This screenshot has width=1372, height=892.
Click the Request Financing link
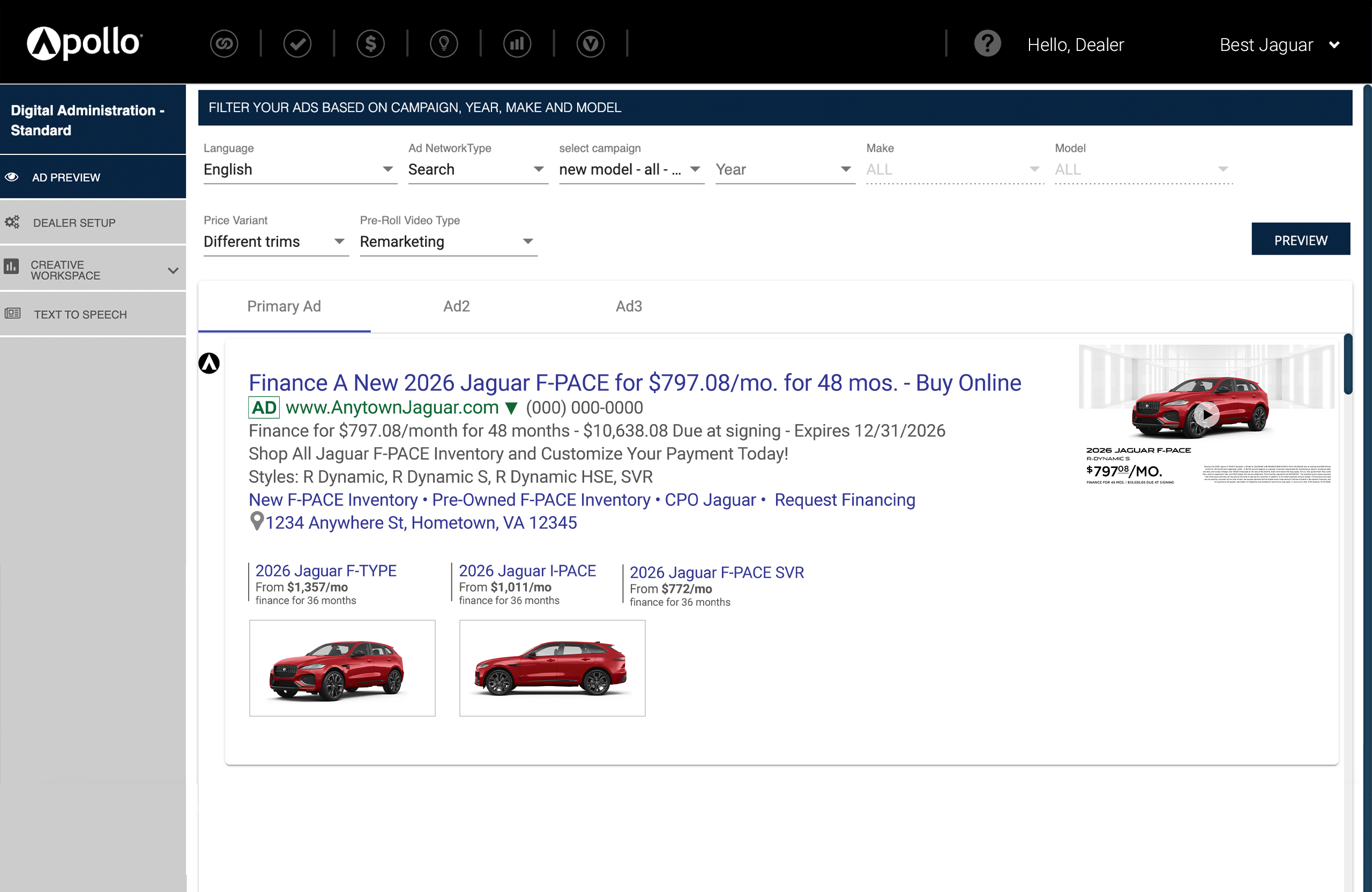(844, 499)
